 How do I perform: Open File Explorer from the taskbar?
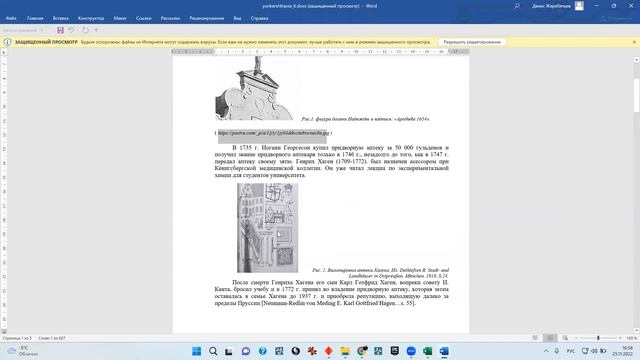(345, 351)
